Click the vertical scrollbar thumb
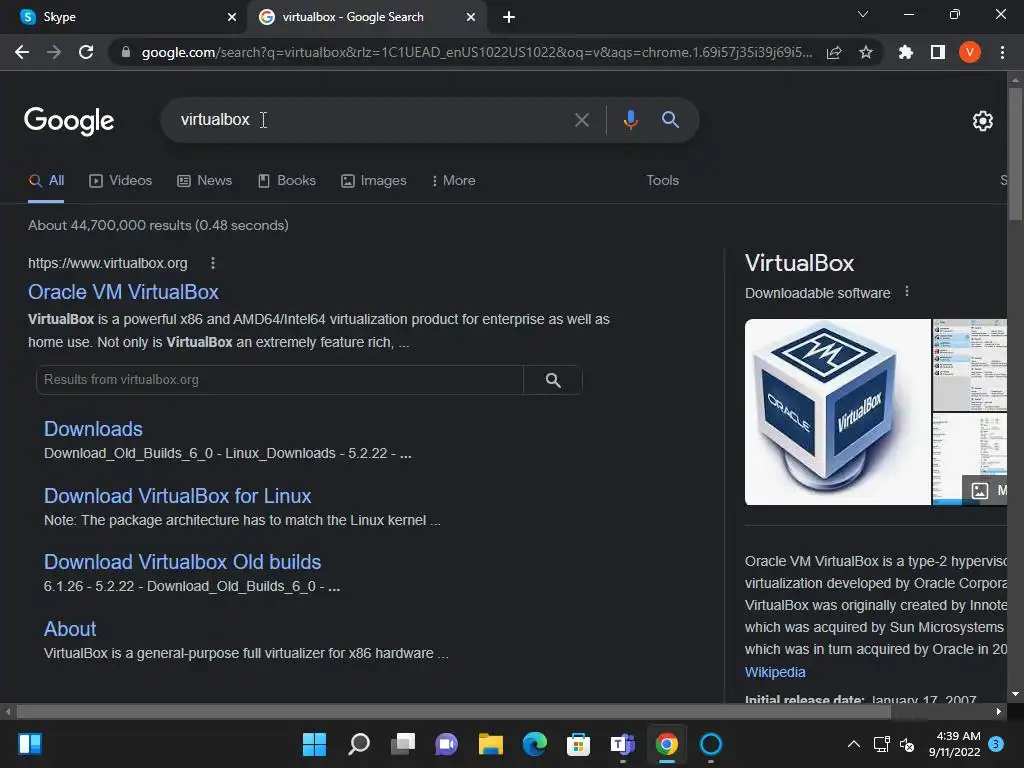This screenshot has width=1024, height=768. (1015, 153)
